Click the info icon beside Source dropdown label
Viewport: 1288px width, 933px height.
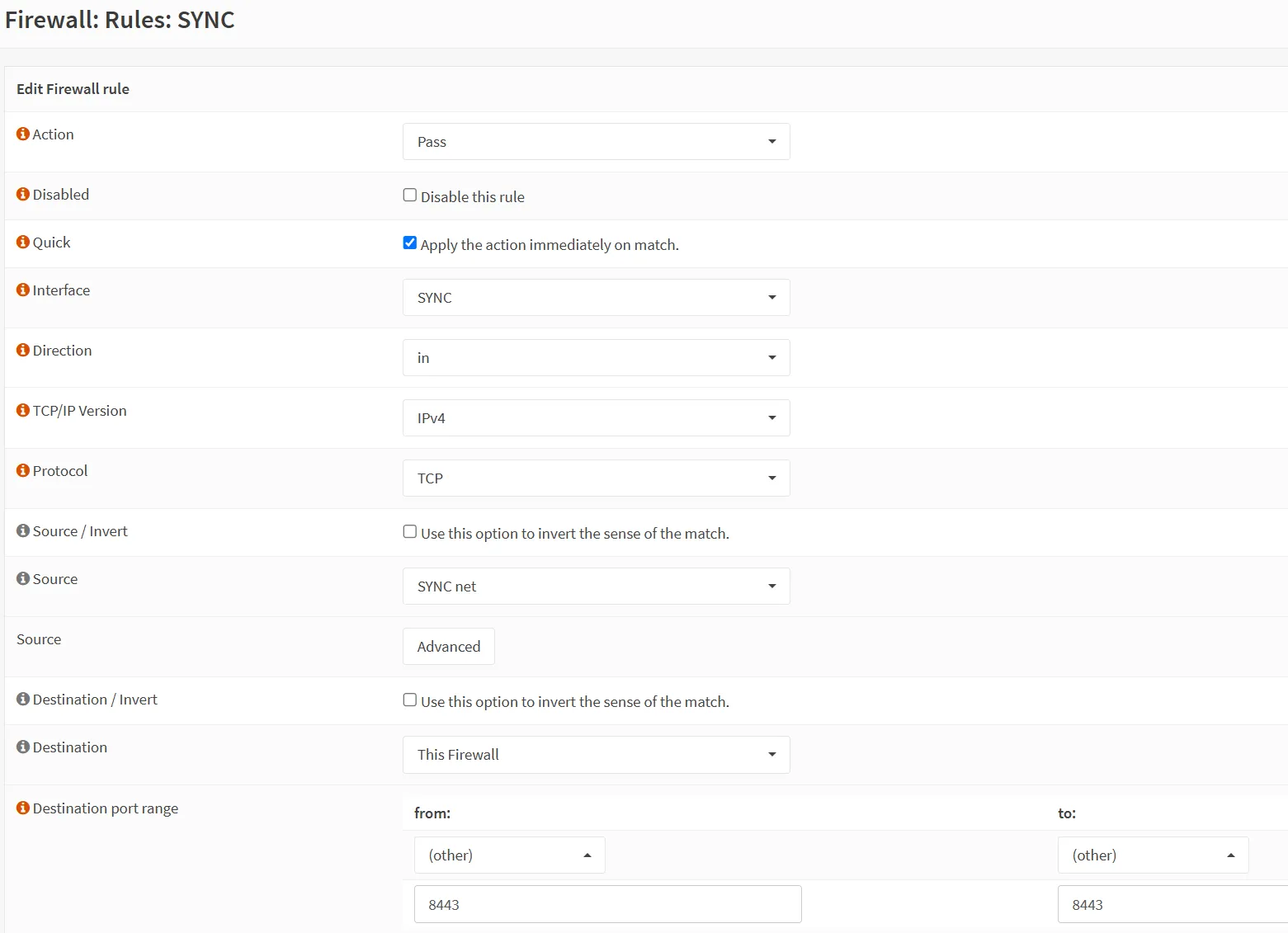23,578
